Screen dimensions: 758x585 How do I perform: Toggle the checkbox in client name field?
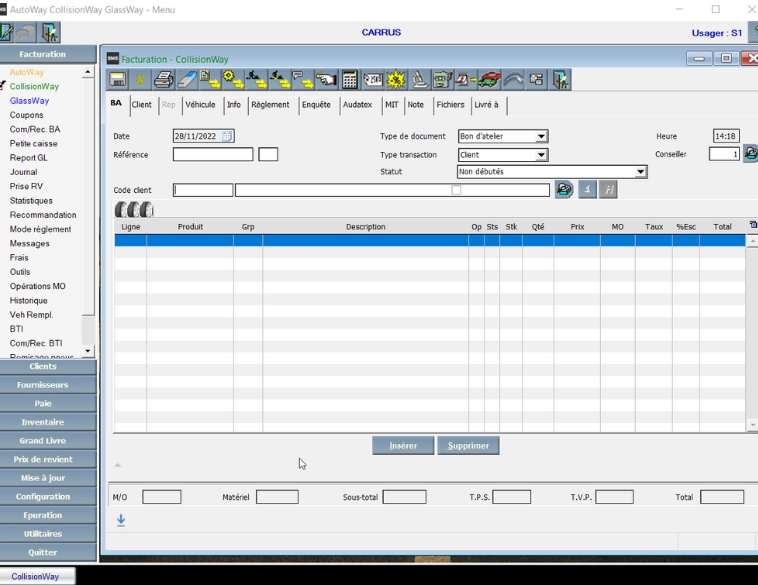[456, 190]
